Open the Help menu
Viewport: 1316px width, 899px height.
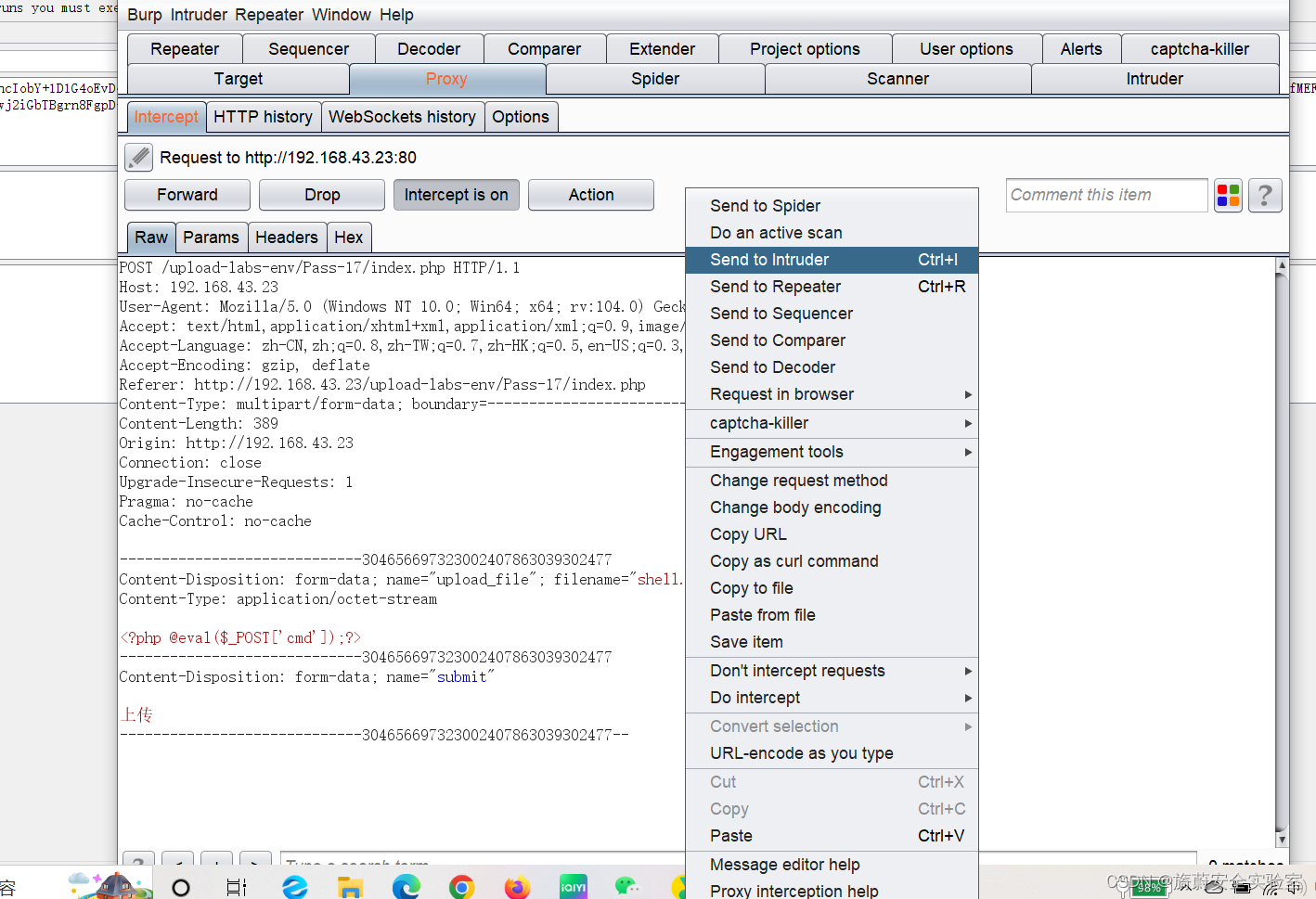[x=396, y=15]
